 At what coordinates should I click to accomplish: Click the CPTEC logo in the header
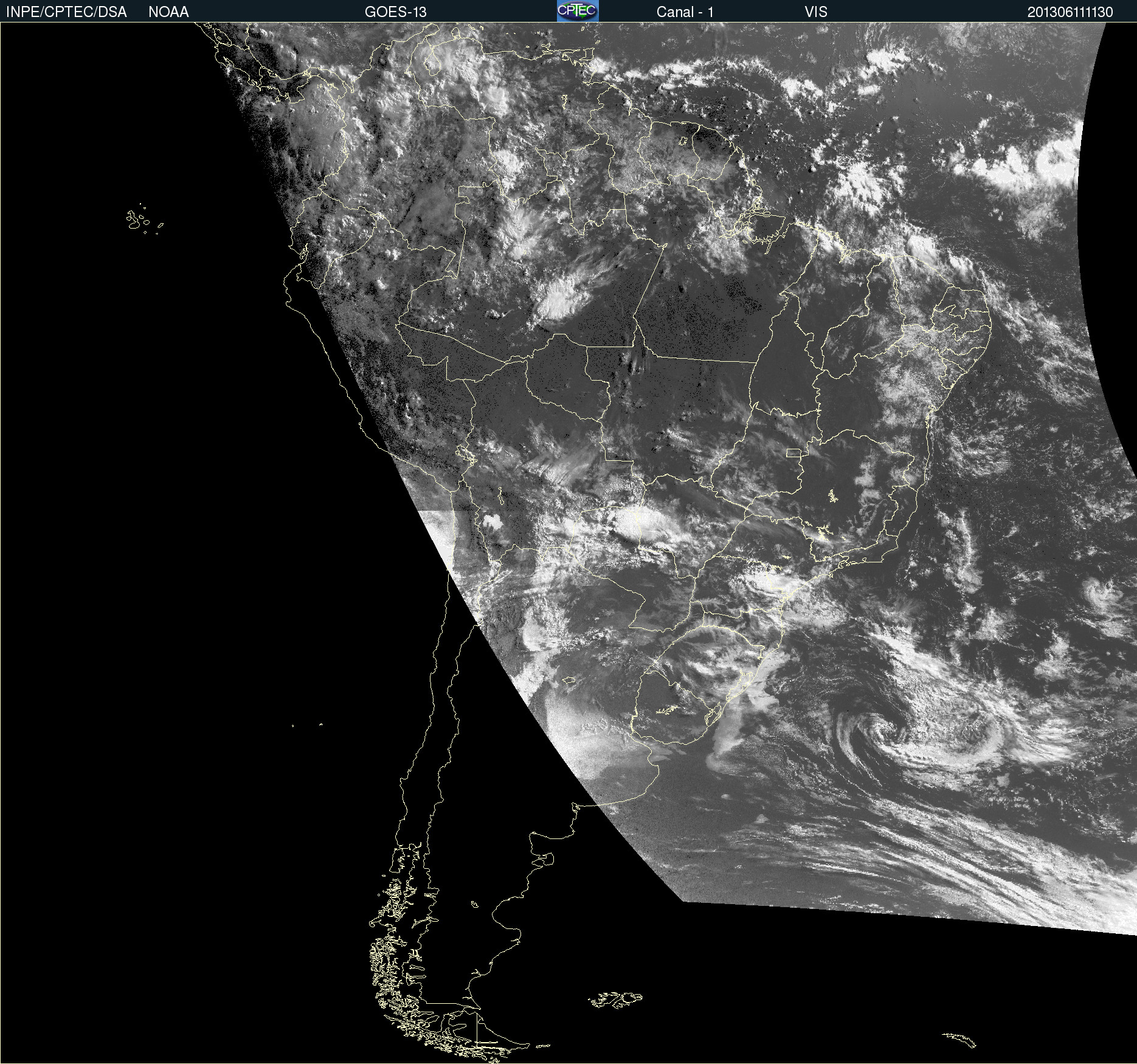point(577,11)
